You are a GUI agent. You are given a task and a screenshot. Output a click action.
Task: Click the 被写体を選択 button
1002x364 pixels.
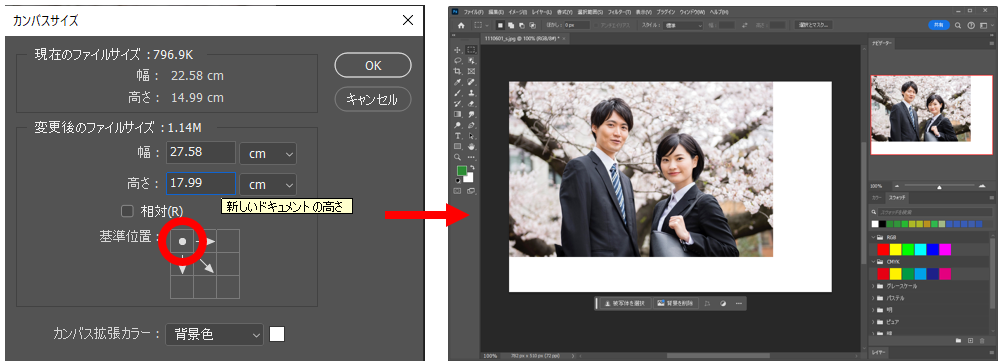tap(625, 303)
